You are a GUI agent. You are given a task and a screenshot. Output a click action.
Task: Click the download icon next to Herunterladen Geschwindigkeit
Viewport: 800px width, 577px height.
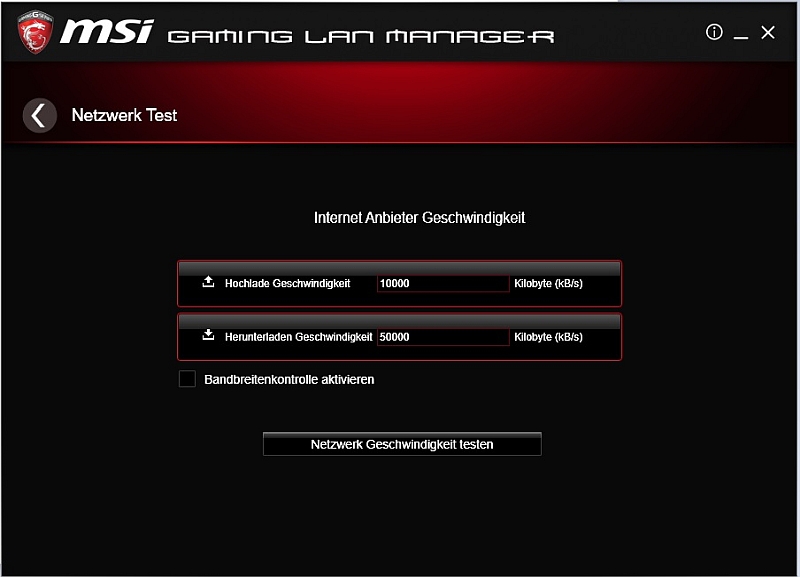click(x=208, y=335)
